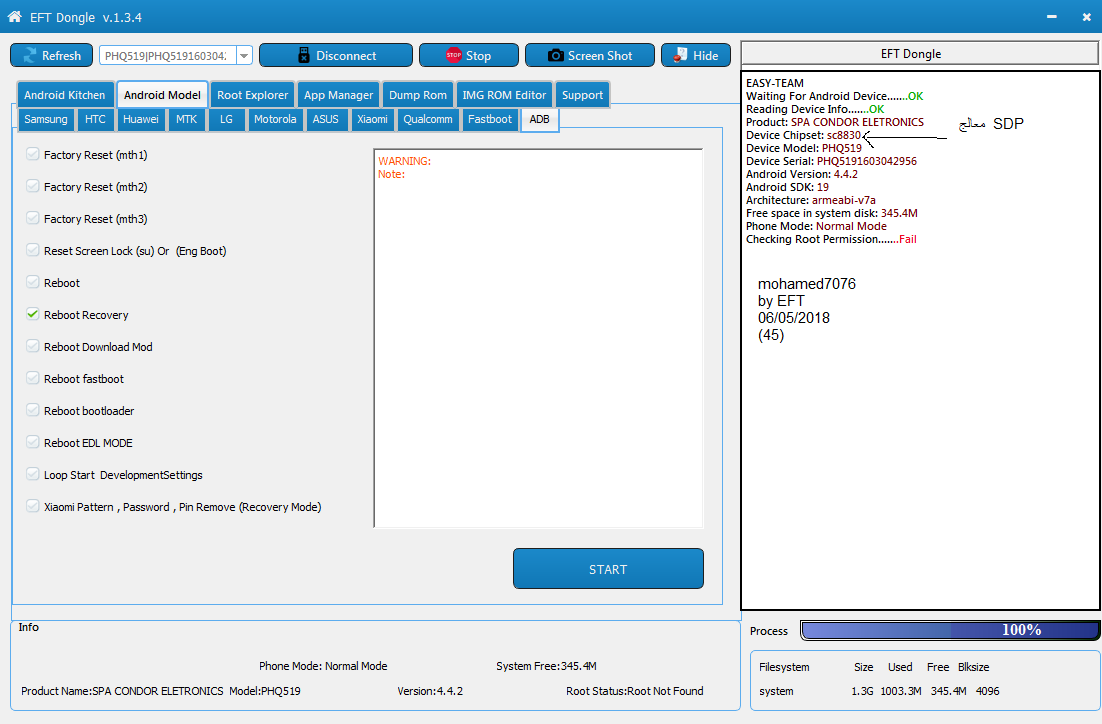This screenshot has width=1102, height=724.
Task: Click the 'Device Chipset: sc8830' log line
Action: tap(803, 135)
